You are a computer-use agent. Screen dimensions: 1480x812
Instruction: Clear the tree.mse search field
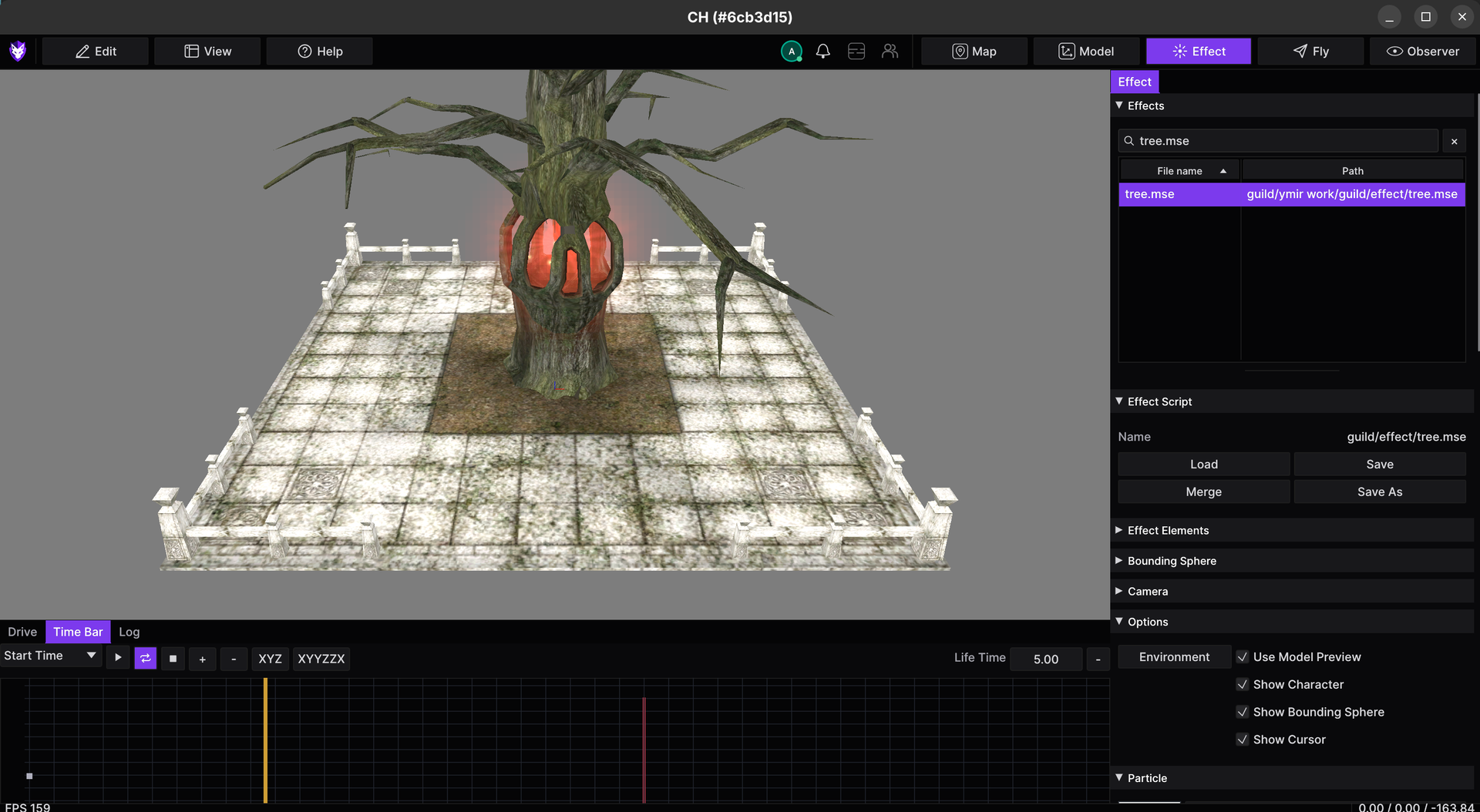[x=1455, y=141]
